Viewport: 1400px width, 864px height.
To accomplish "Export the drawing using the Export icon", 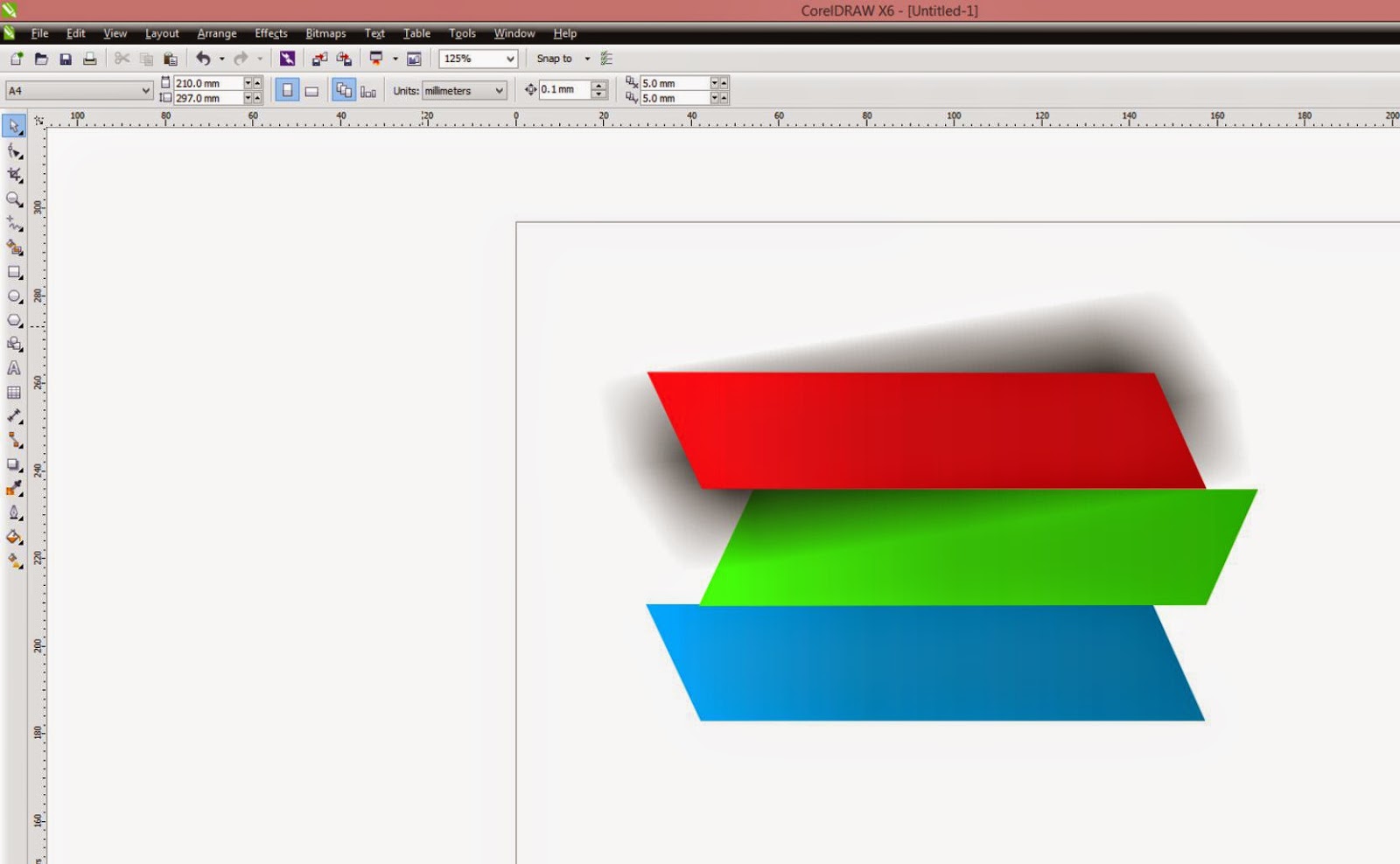I will click(x=344, y=59).
